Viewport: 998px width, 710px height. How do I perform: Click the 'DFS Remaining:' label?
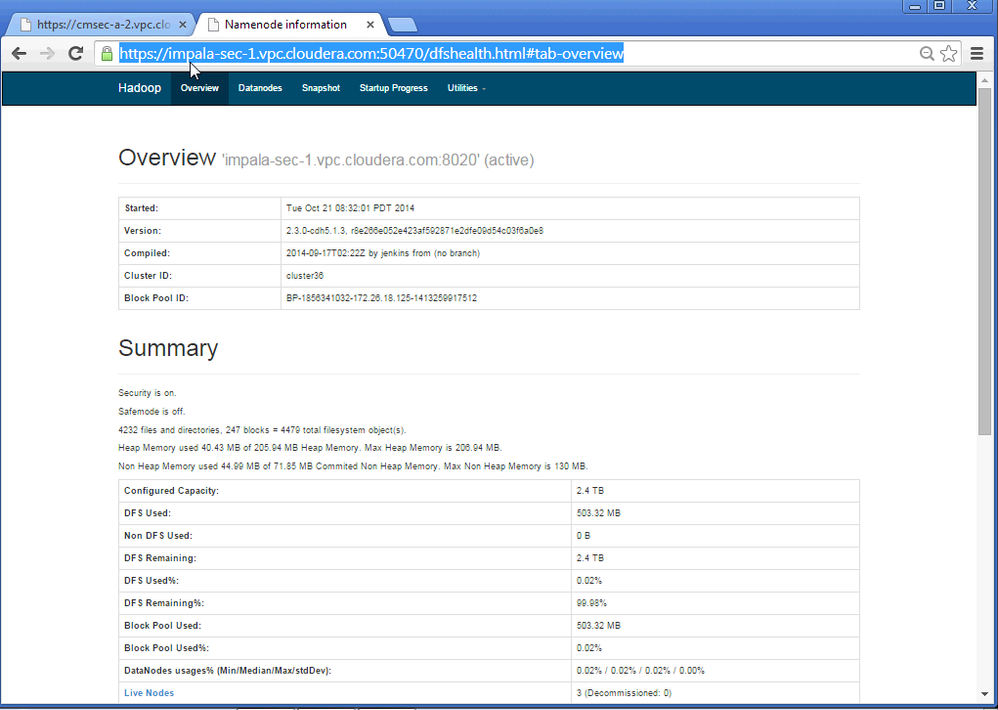coord(160,558)
